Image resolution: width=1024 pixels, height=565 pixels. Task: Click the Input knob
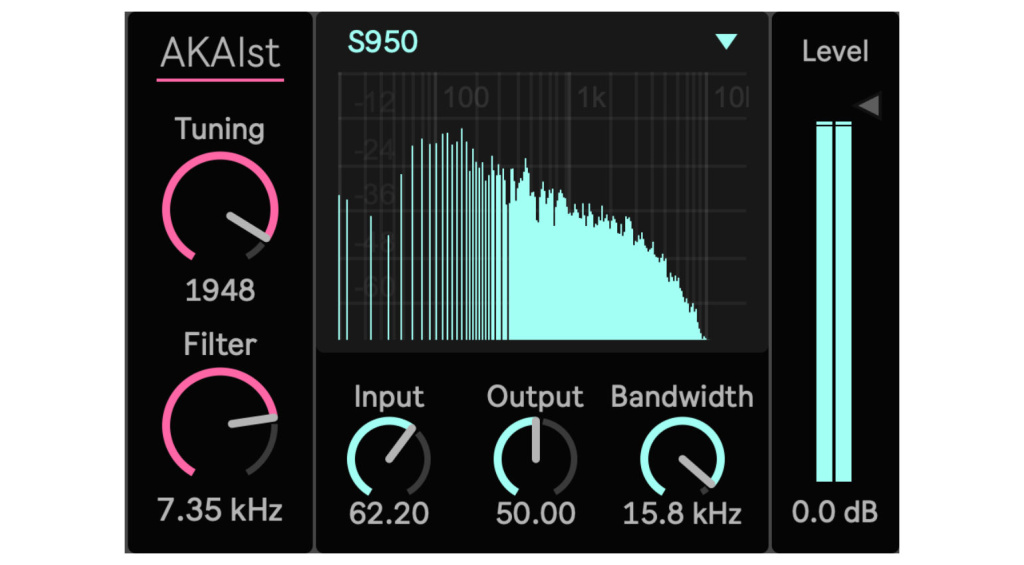coord(389,457)
